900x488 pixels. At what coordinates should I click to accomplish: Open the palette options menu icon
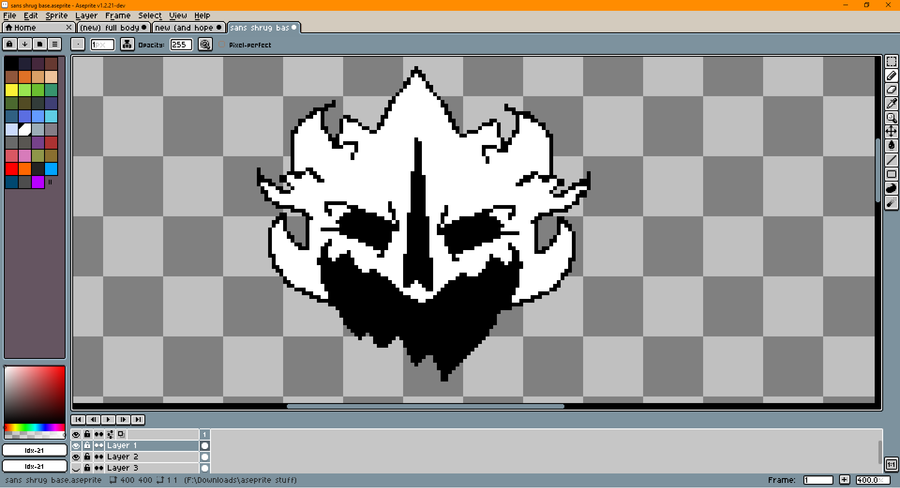pos(55,44)
